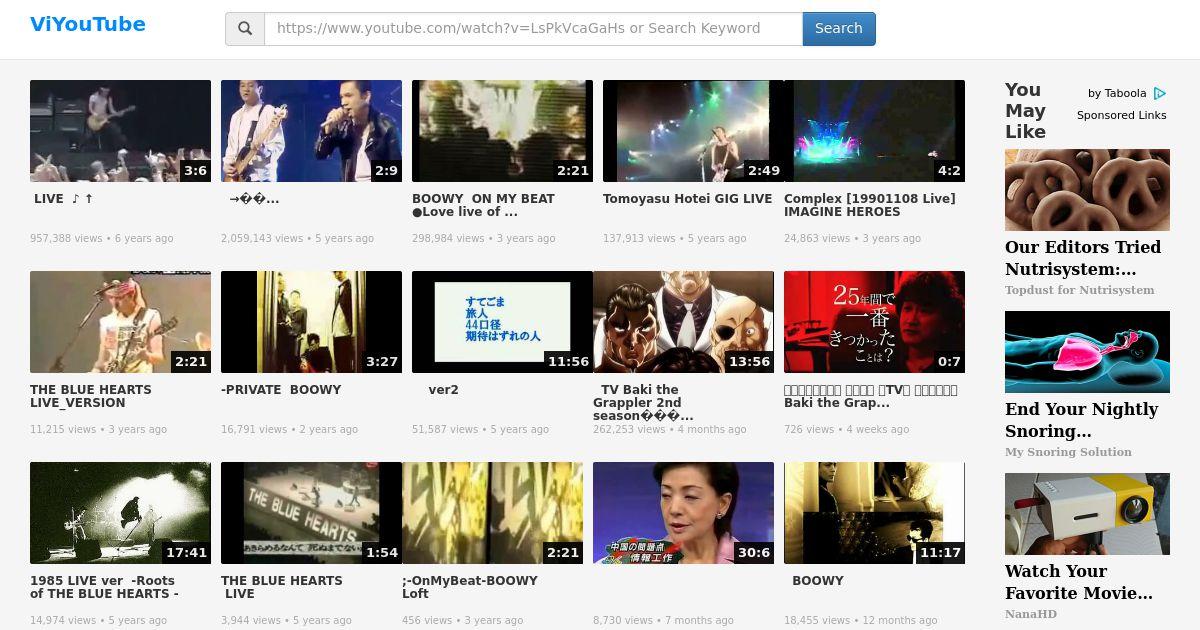
Task: Open the TV Baki the Grappler thumbnail
Action: coord(683,322)
